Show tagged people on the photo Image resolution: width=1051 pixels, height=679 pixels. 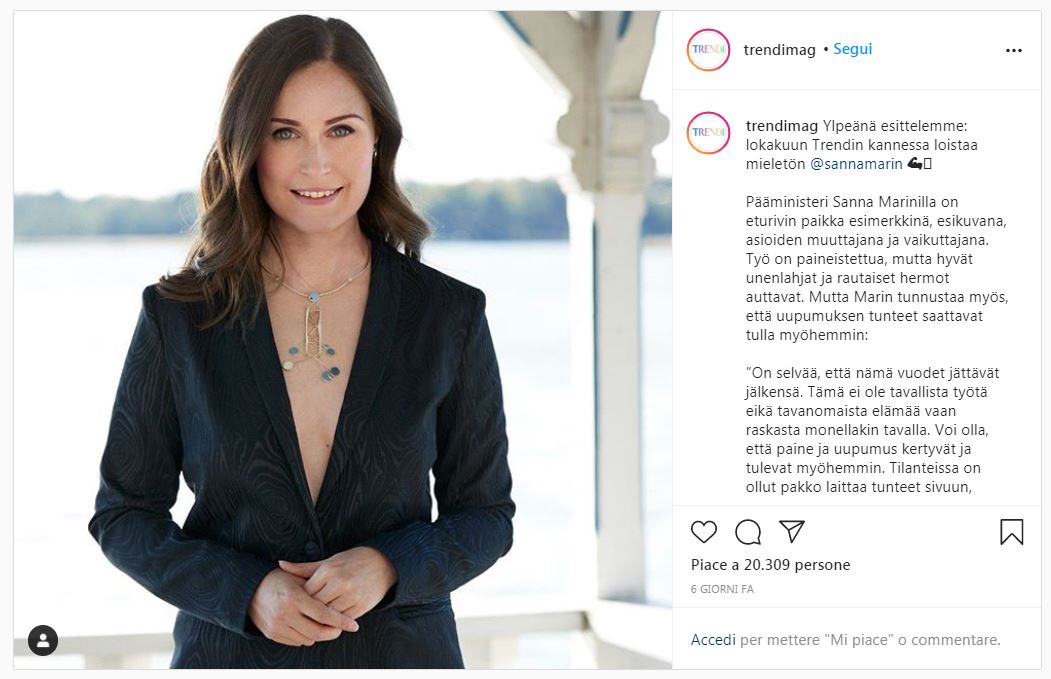pos(42,640)
